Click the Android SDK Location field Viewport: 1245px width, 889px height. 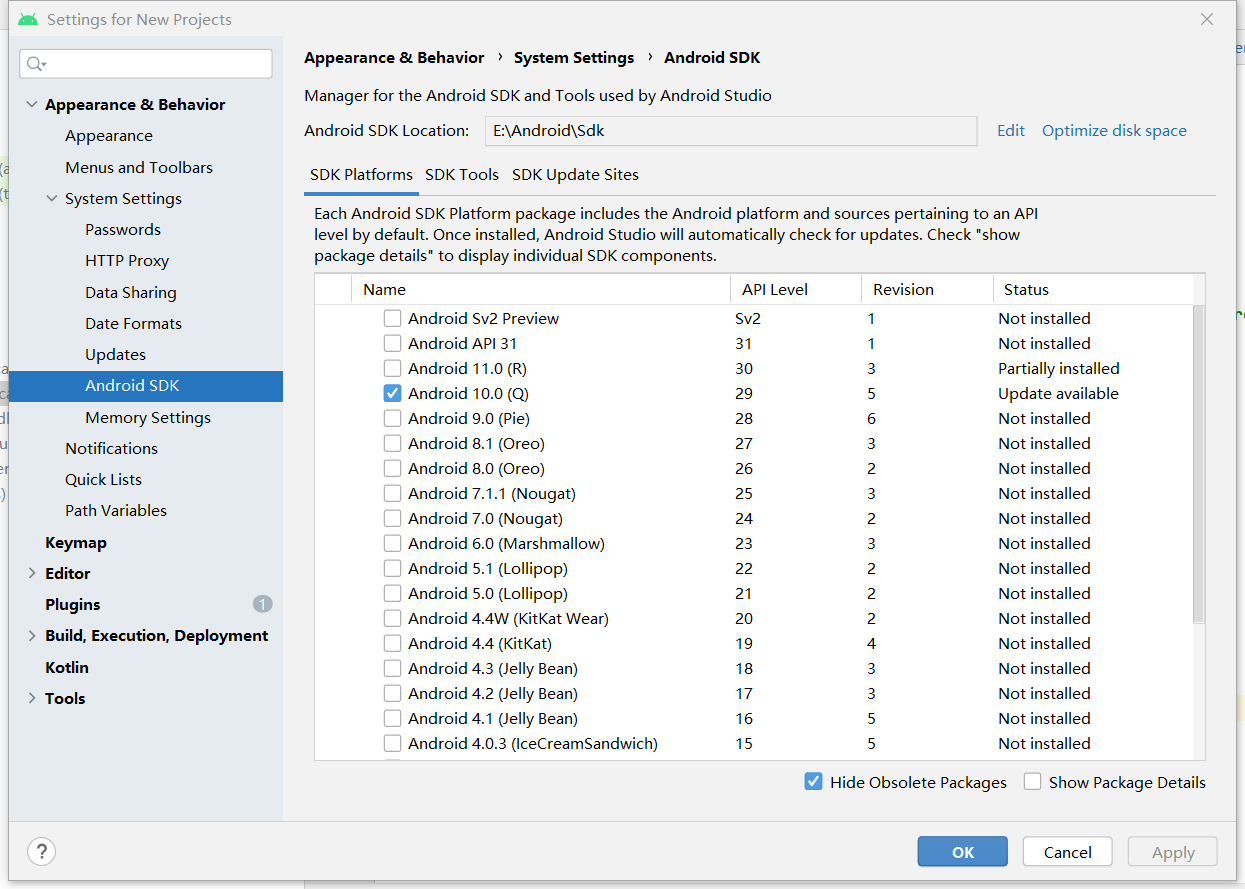pyautogui.click(x=731, y=131)
